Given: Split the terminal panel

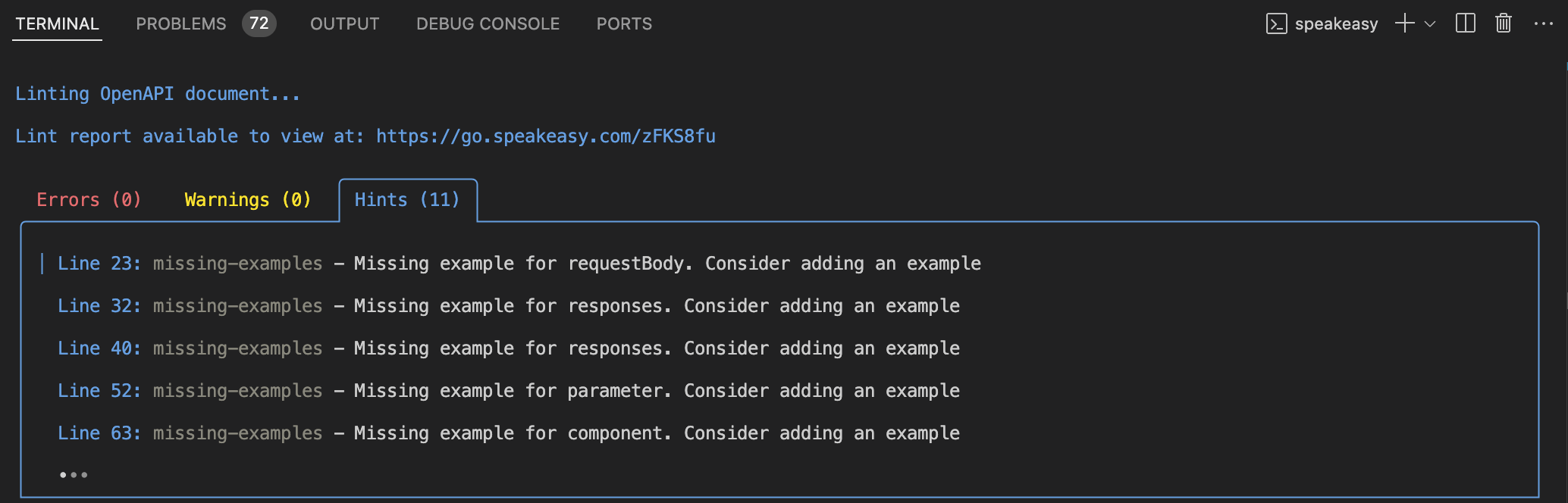Looking at the screenshot, I should pyautogui.click(x=1466, y=23).
